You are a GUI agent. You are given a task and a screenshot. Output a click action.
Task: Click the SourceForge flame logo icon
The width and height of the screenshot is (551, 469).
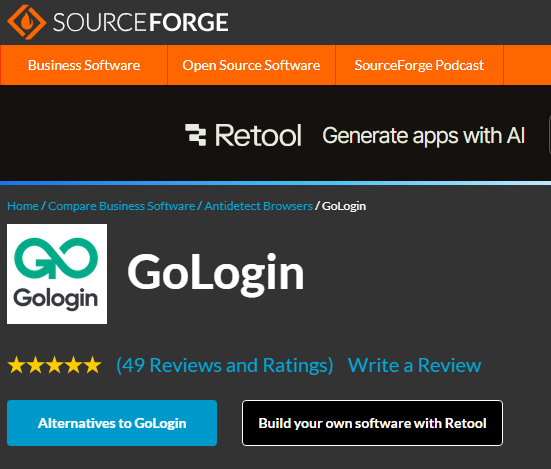(27, 22)
